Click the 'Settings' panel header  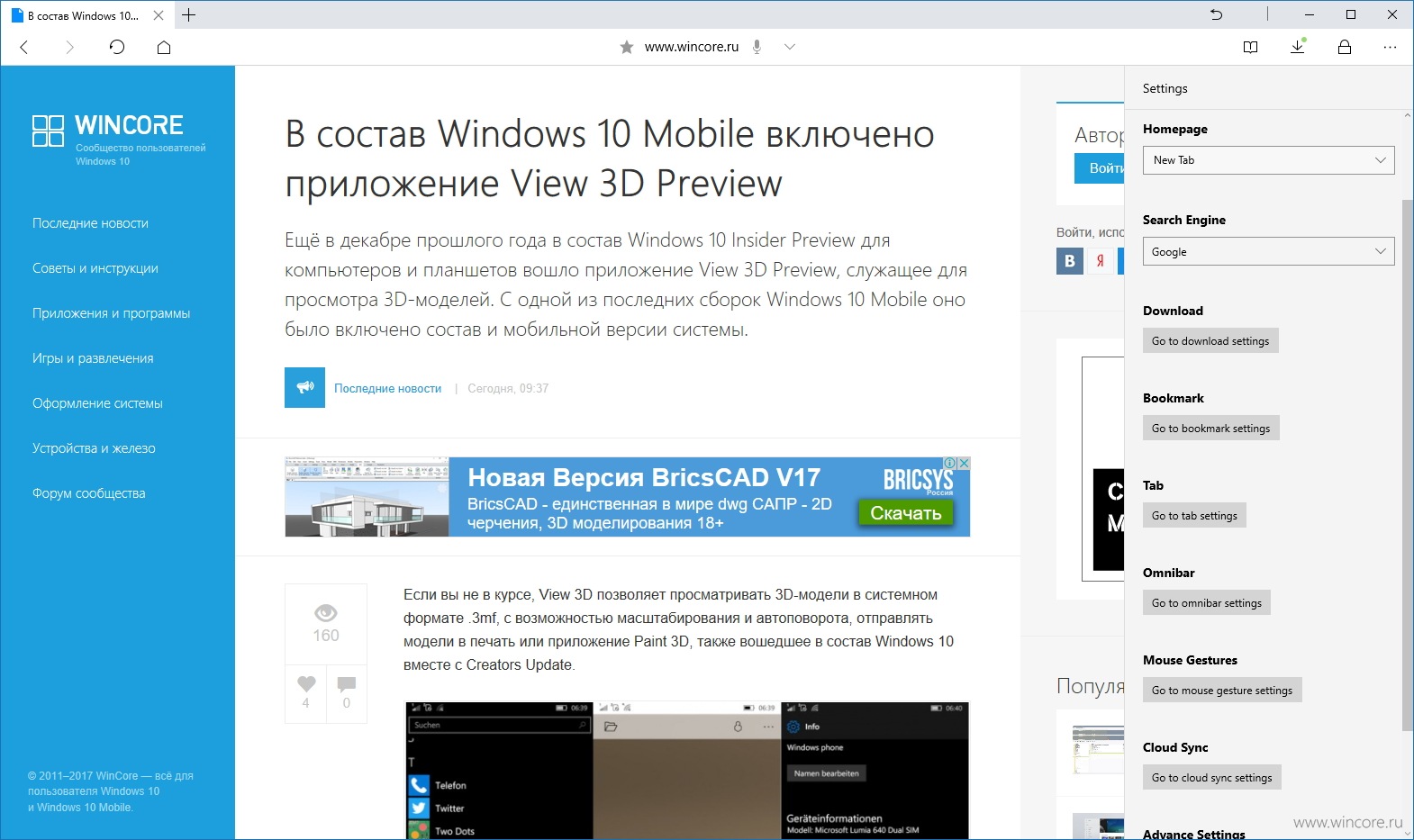click(1165, 88)
